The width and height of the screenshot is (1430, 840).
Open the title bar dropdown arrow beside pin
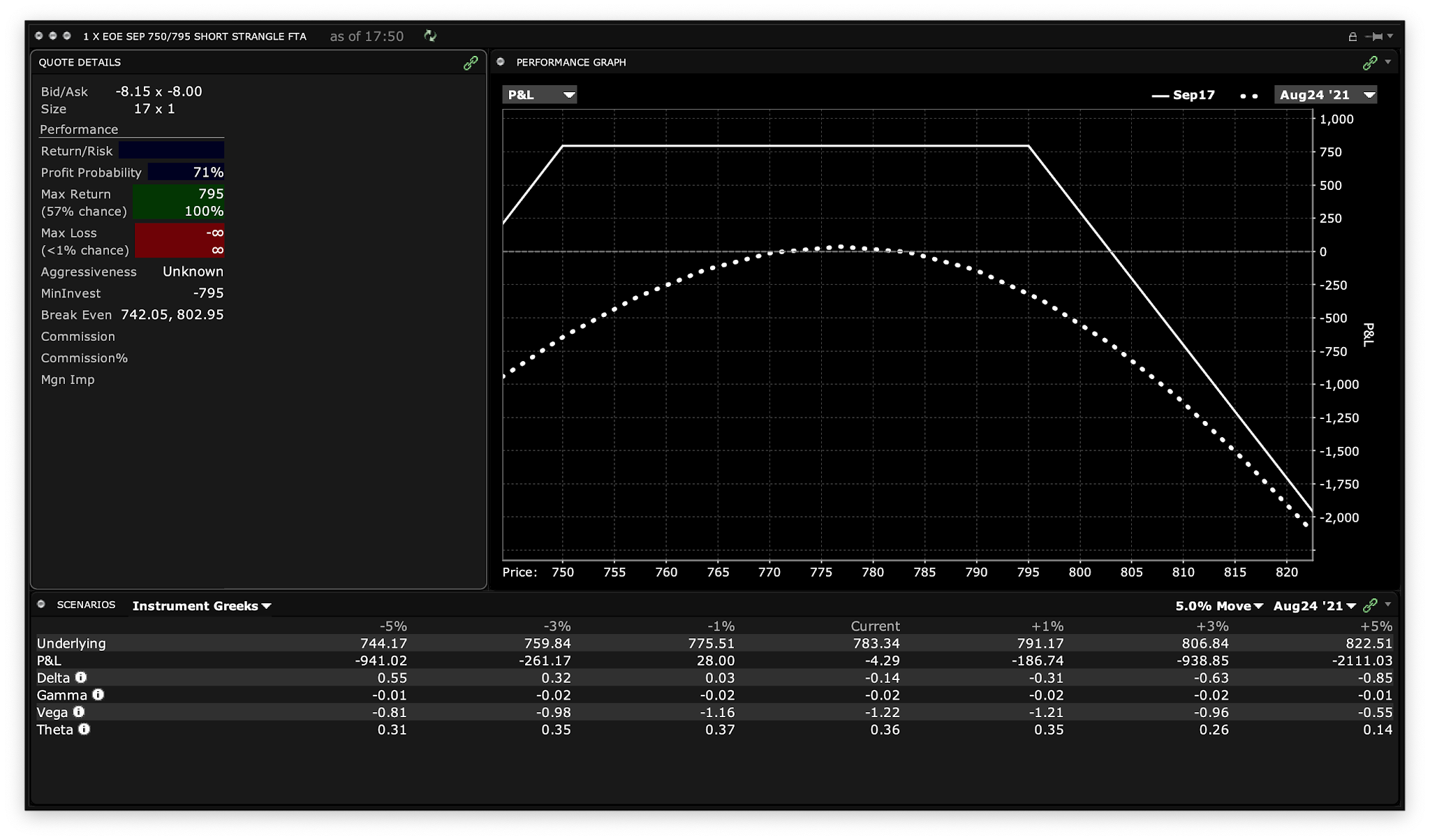click(1390, 36)
